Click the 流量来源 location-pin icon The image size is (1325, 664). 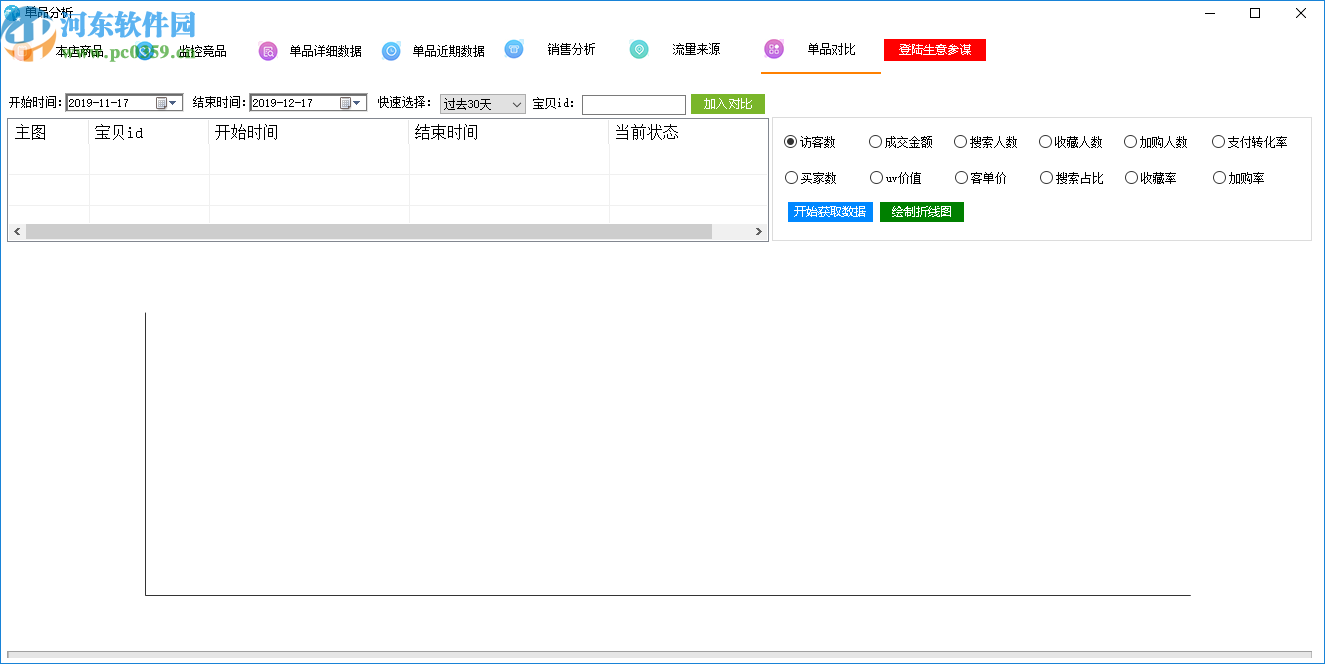tap(639, 49)
